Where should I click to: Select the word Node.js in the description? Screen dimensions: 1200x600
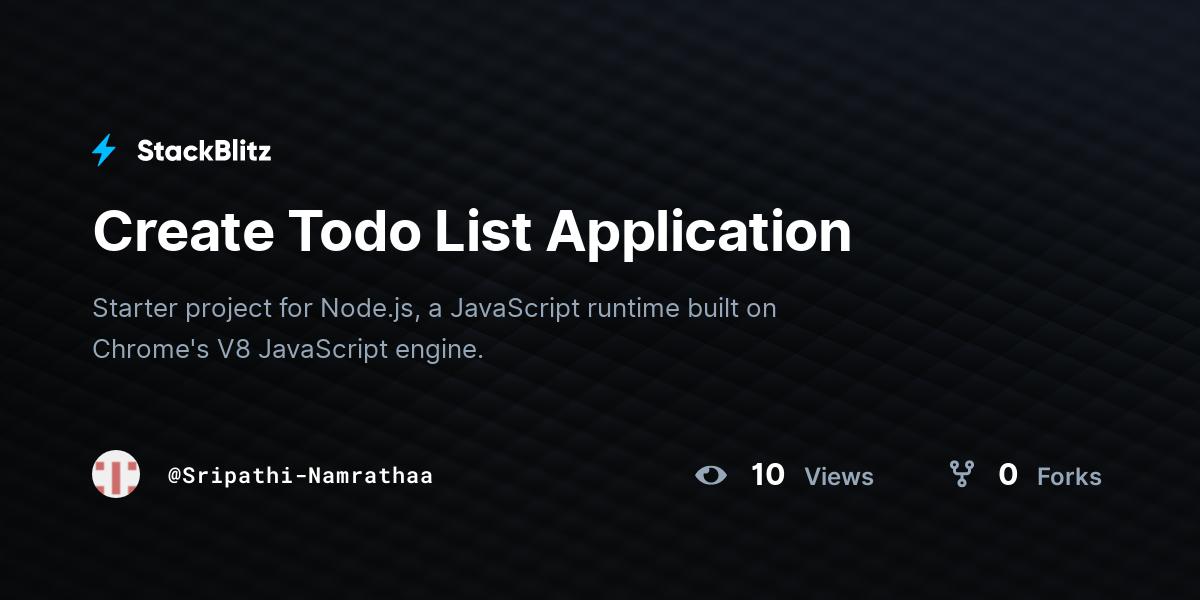[367, 308]
